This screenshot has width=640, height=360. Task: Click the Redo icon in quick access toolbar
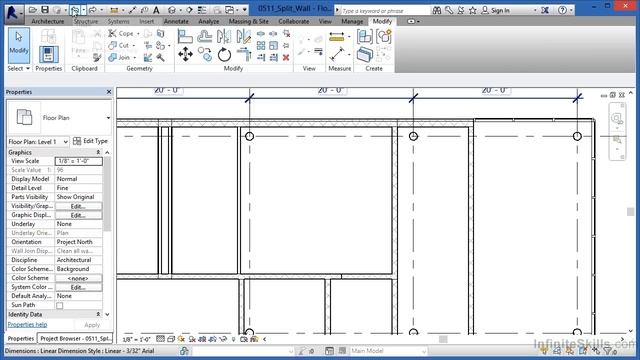pos(92,10)
